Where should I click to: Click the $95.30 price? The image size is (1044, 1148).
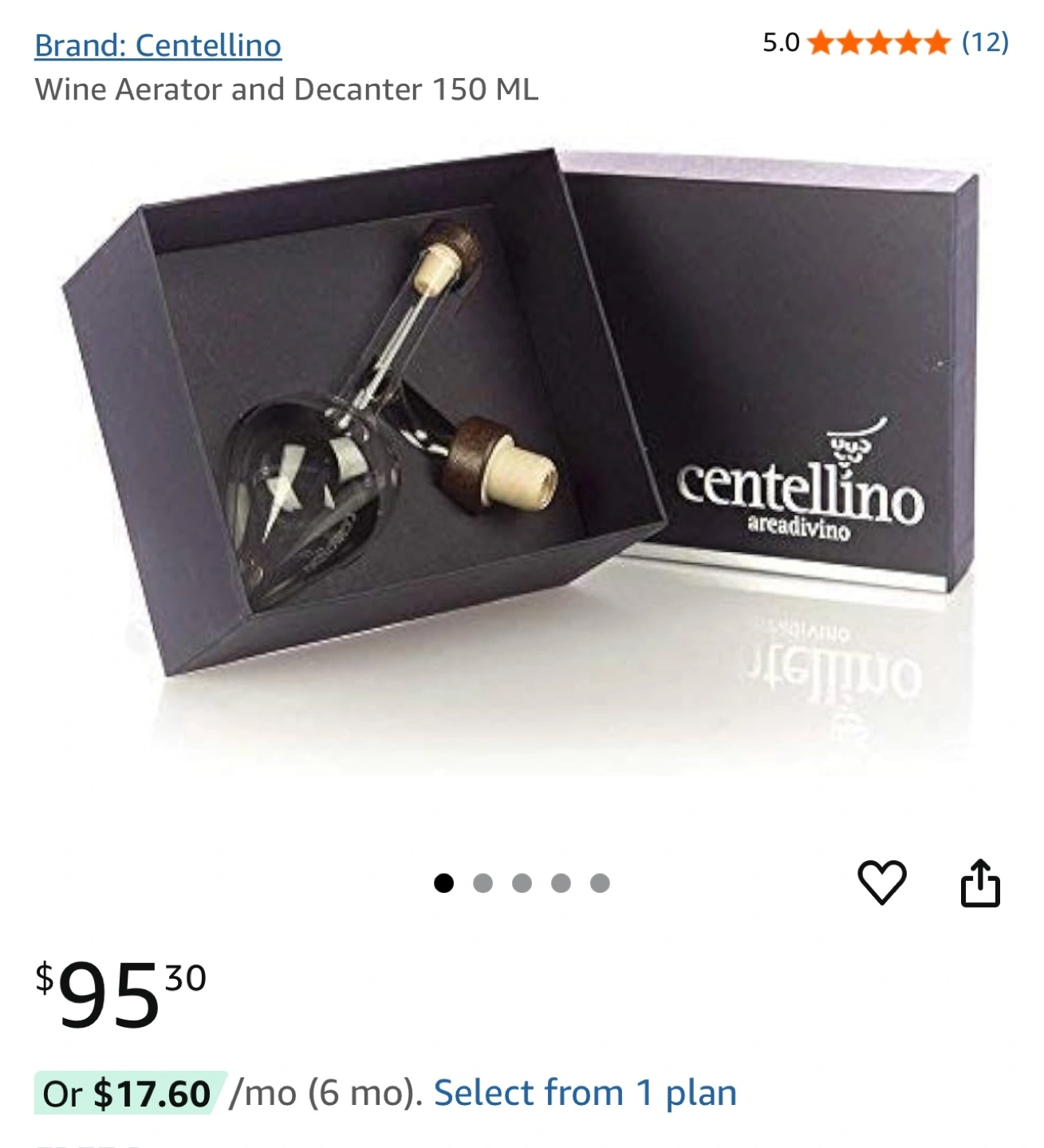120,994
